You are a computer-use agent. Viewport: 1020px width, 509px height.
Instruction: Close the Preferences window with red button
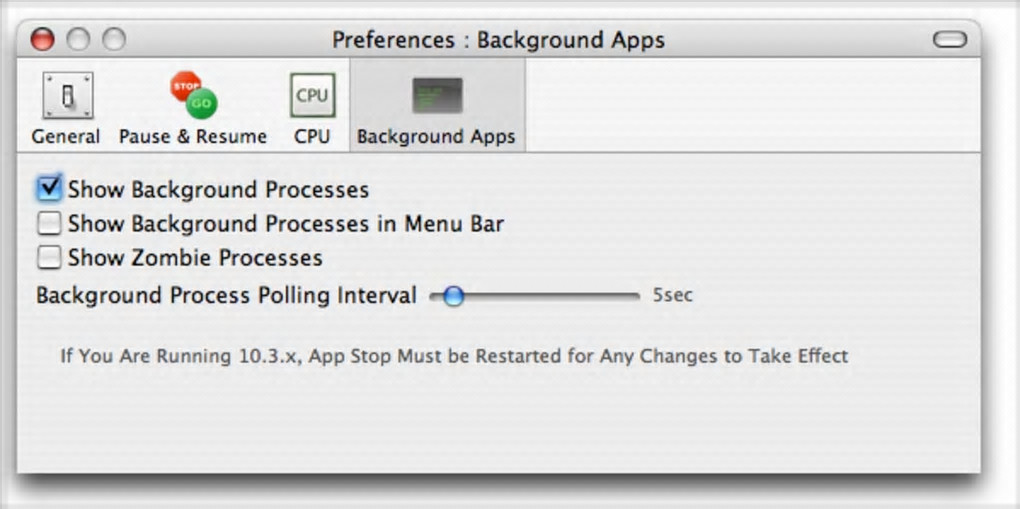coord(42,40)
